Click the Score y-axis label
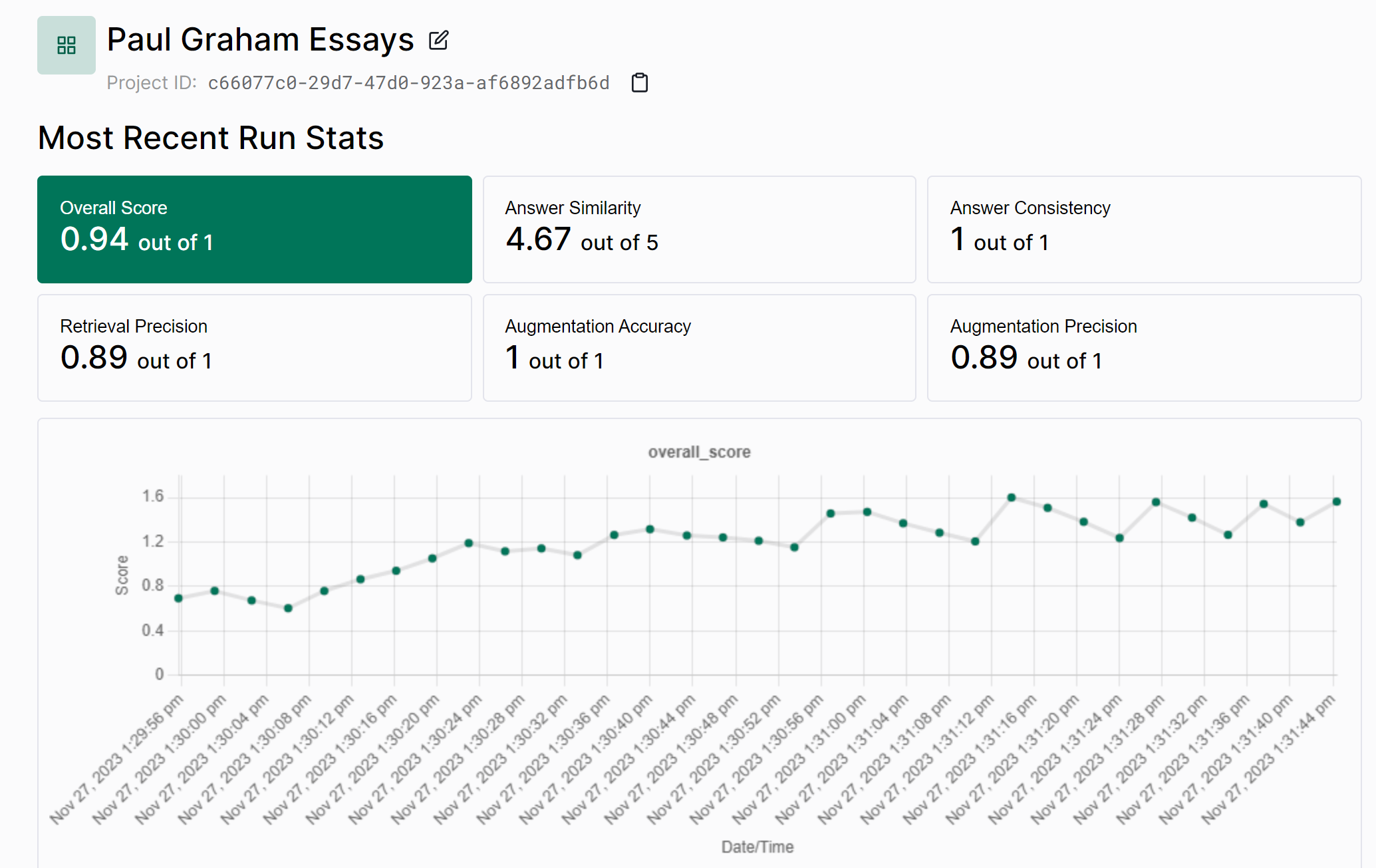 pos(122,575)
